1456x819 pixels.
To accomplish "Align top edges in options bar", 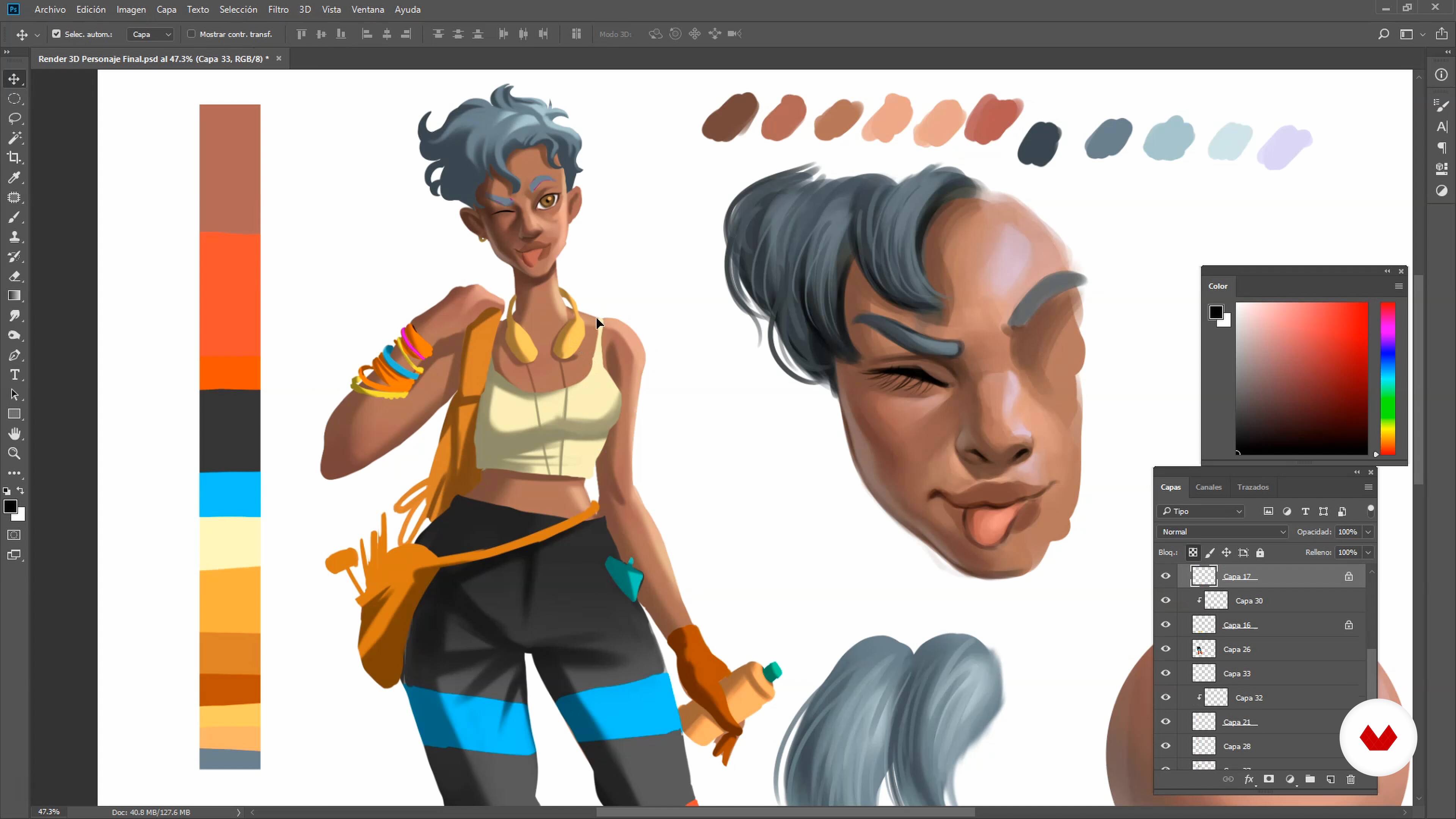I will 301,34.
